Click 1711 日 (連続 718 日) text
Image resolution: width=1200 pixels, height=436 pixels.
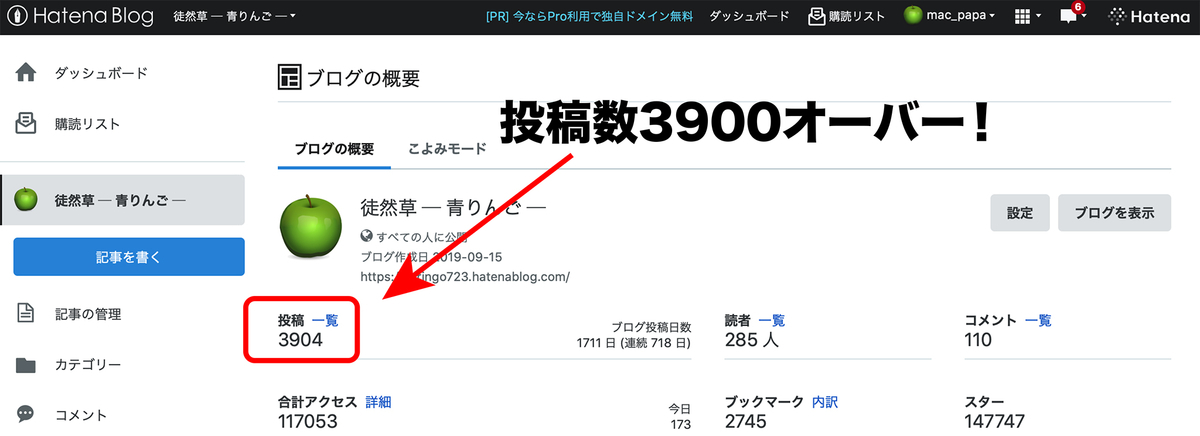tap(634, 344)
